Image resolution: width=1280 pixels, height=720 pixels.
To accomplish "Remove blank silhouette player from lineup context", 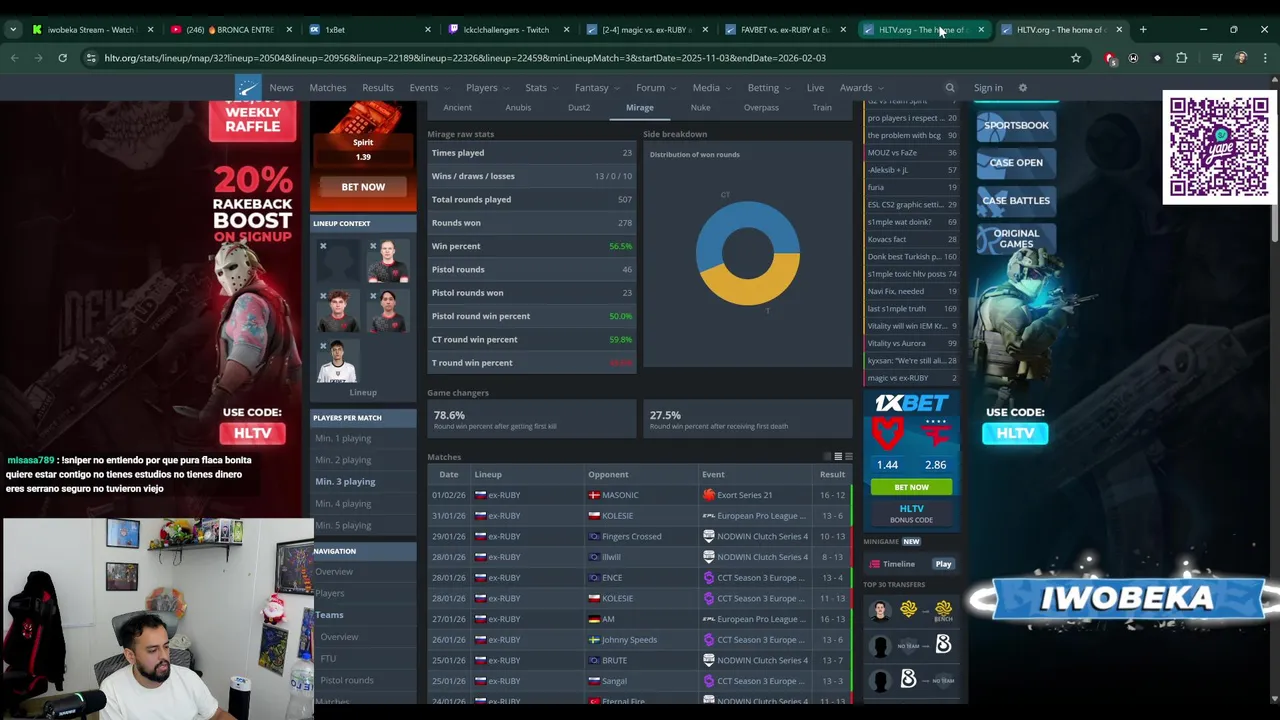I will (323, 246).
